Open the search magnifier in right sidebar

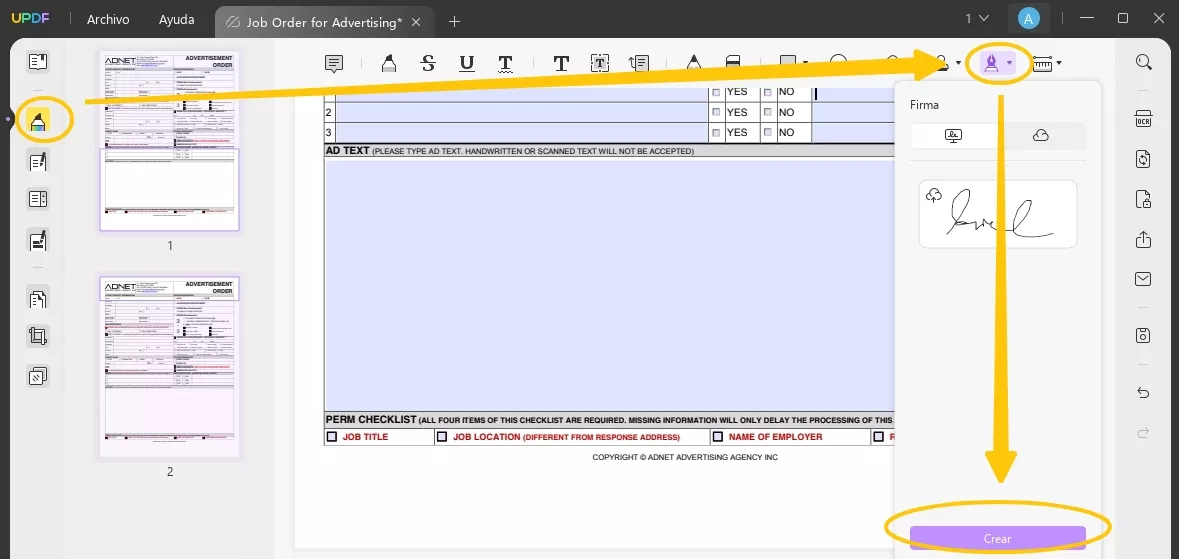click(1144, 62)
